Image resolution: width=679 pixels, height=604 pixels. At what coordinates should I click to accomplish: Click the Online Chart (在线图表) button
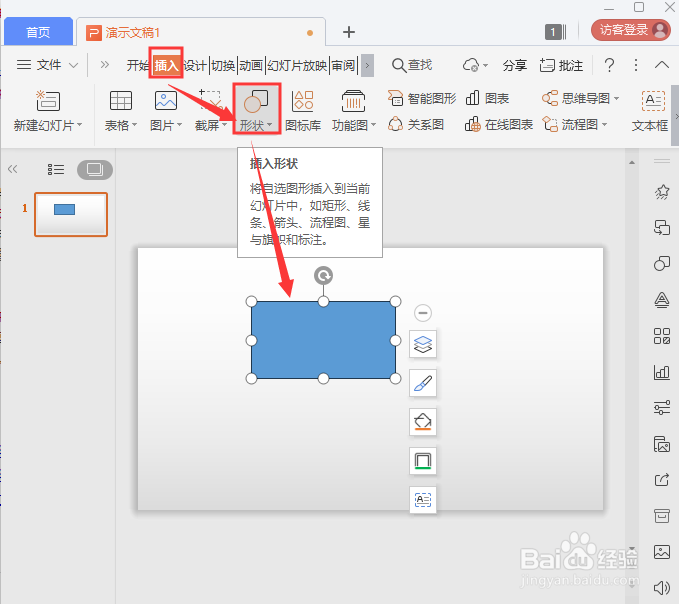coord(498,125)
